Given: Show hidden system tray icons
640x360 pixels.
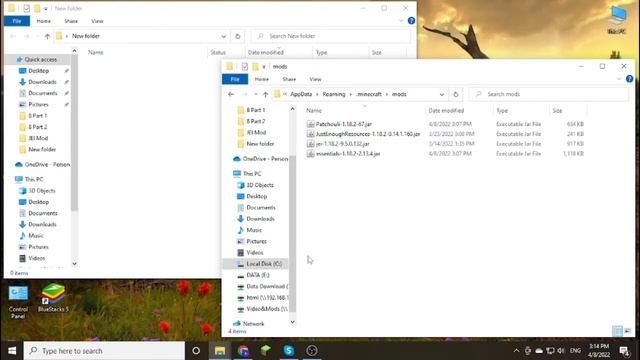Looking at the screenshot, I should click(516, 351).
